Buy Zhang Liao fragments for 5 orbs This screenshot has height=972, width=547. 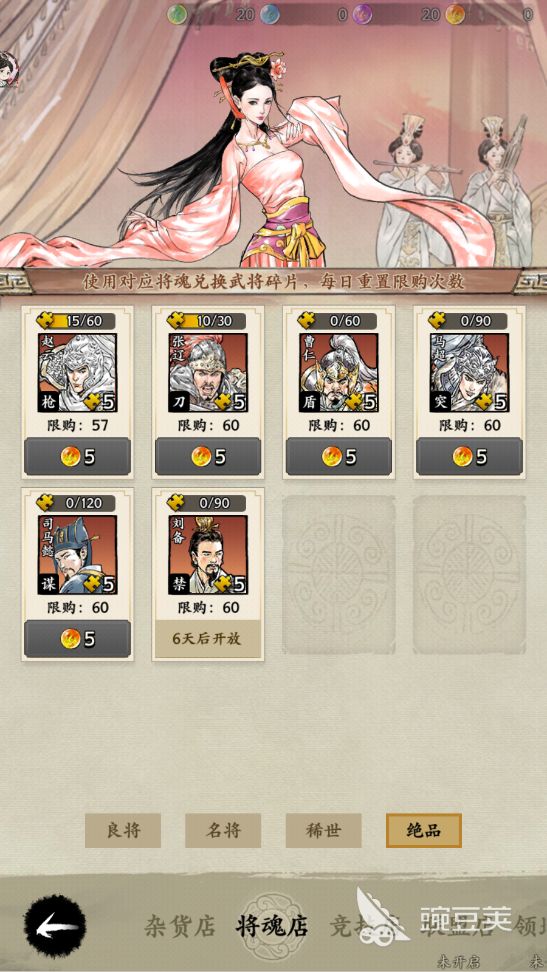point(208,457)
